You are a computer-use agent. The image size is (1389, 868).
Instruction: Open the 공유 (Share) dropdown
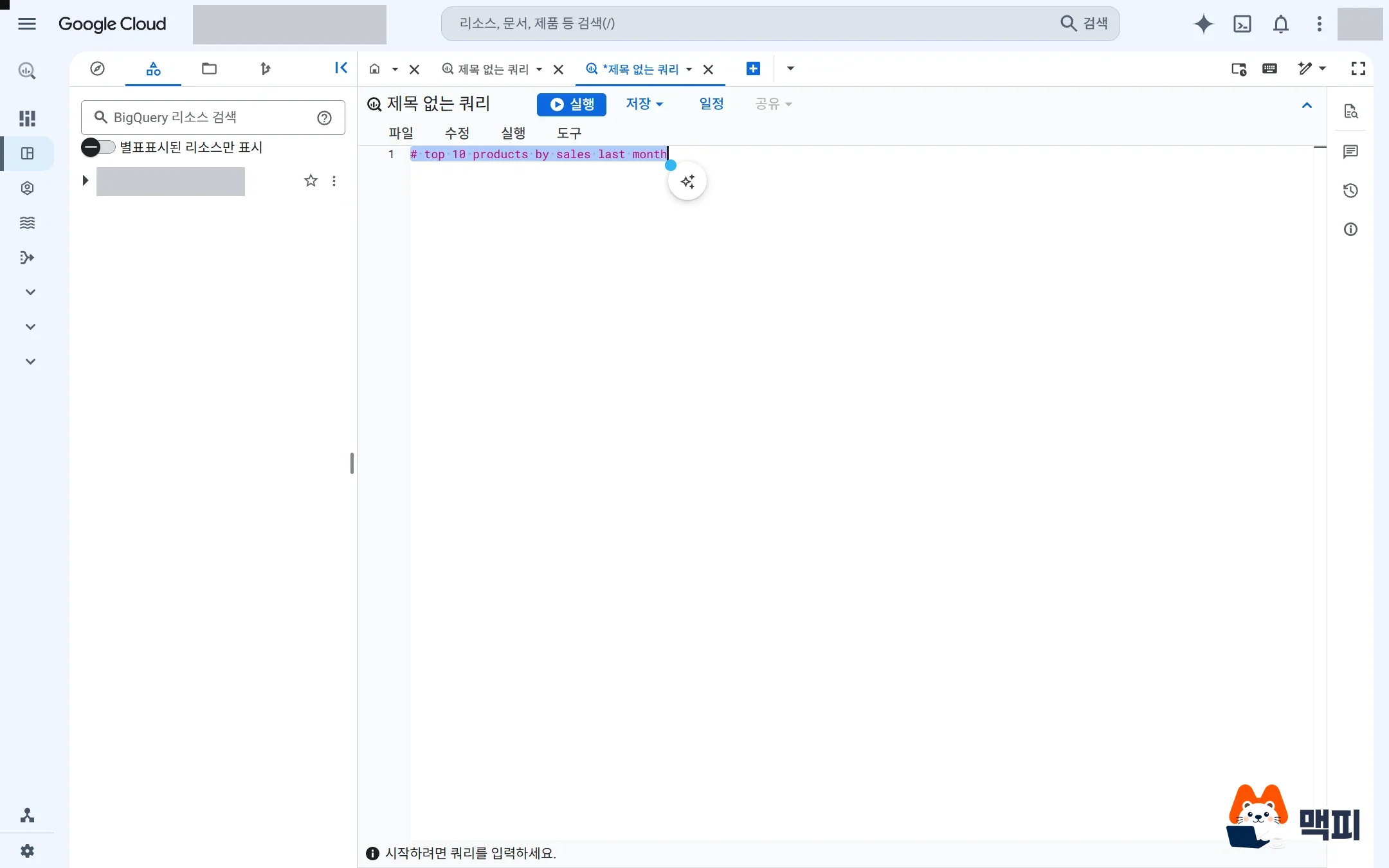click(774, 104)
